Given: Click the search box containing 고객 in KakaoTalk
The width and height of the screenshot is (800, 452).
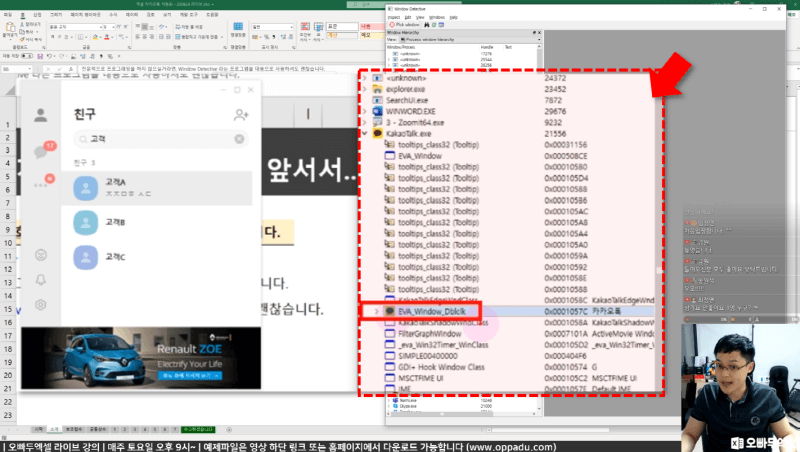Looking at the screenshot, I should (x=161, y=139).
